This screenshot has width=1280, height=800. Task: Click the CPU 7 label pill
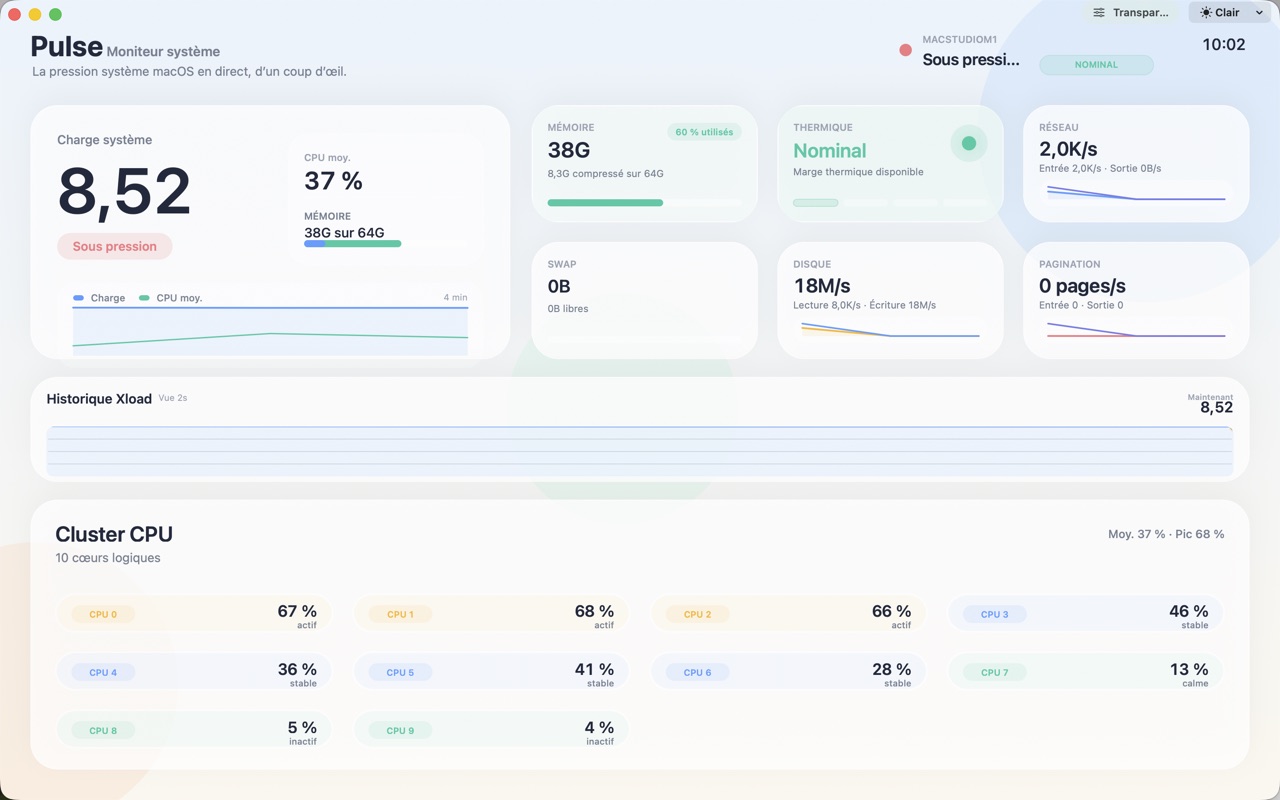point(994,672)
